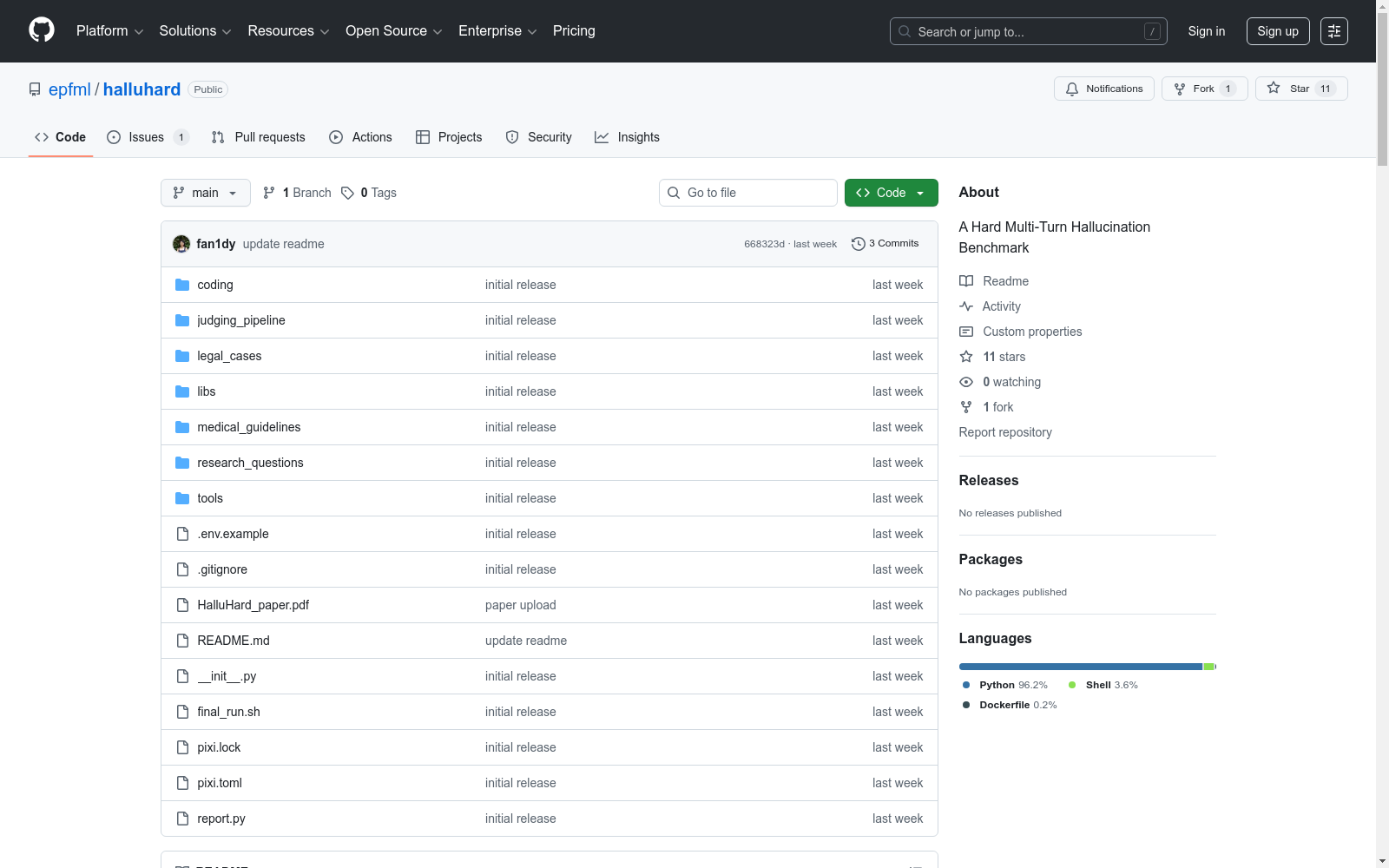Click the .env.example file icon
This screenshot has width=1389, height=868.
tap(182, 534)
